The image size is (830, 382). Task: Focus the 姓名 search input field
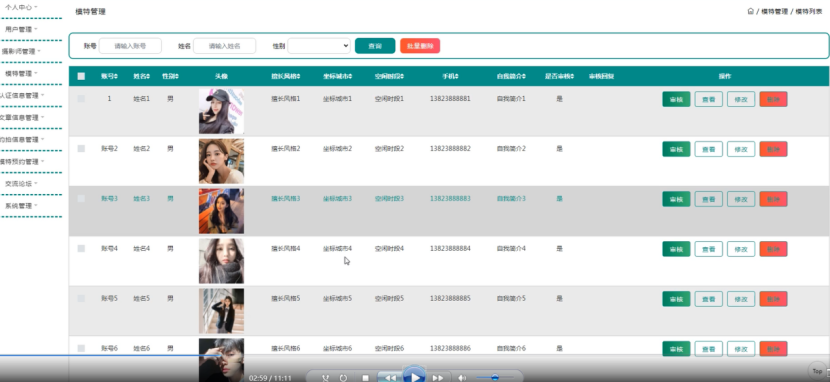pyautogui.click(x=224, y=46)
